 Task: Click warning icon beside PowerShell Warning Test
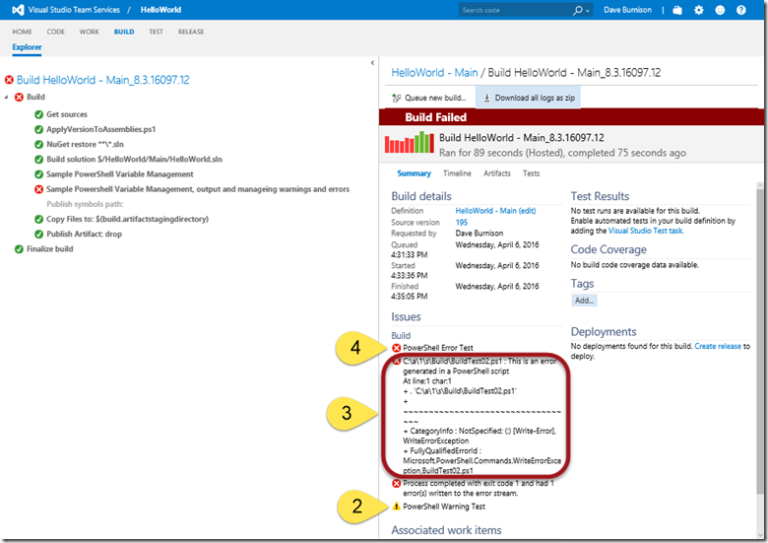click(396, 506)
